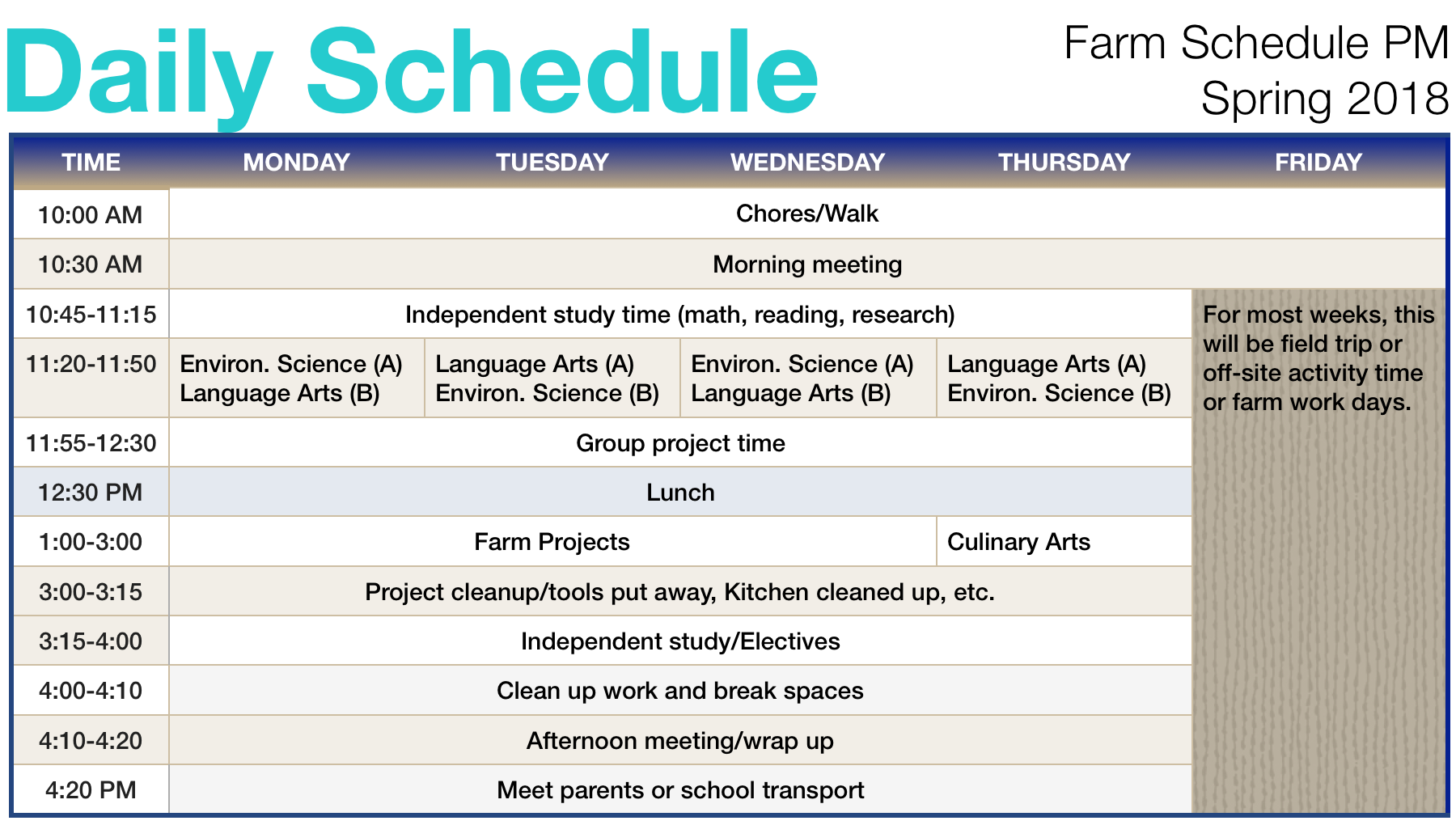Select the MONDAY column header
The width and height of the screenshot is (1456, 825).
[296, 163]
